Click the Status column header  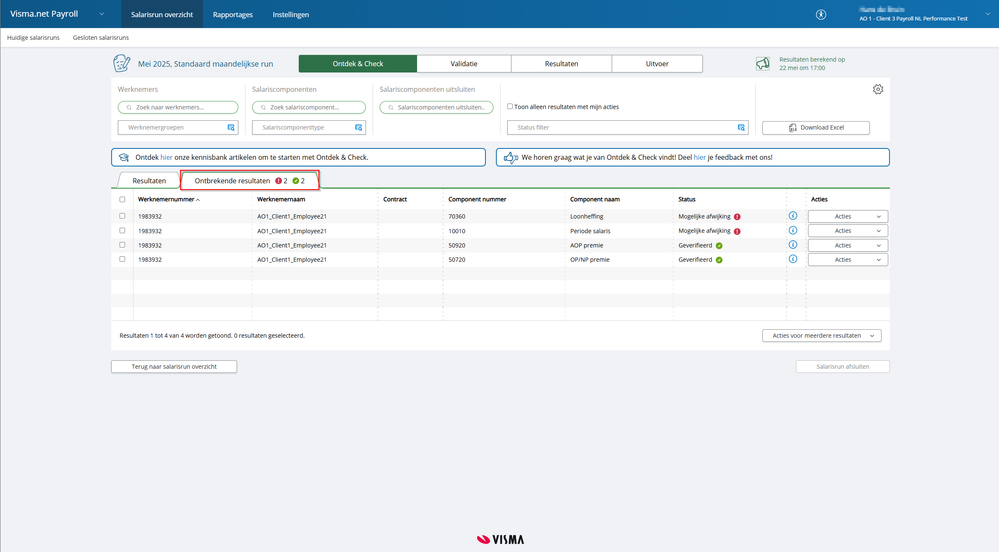(687, 200)
